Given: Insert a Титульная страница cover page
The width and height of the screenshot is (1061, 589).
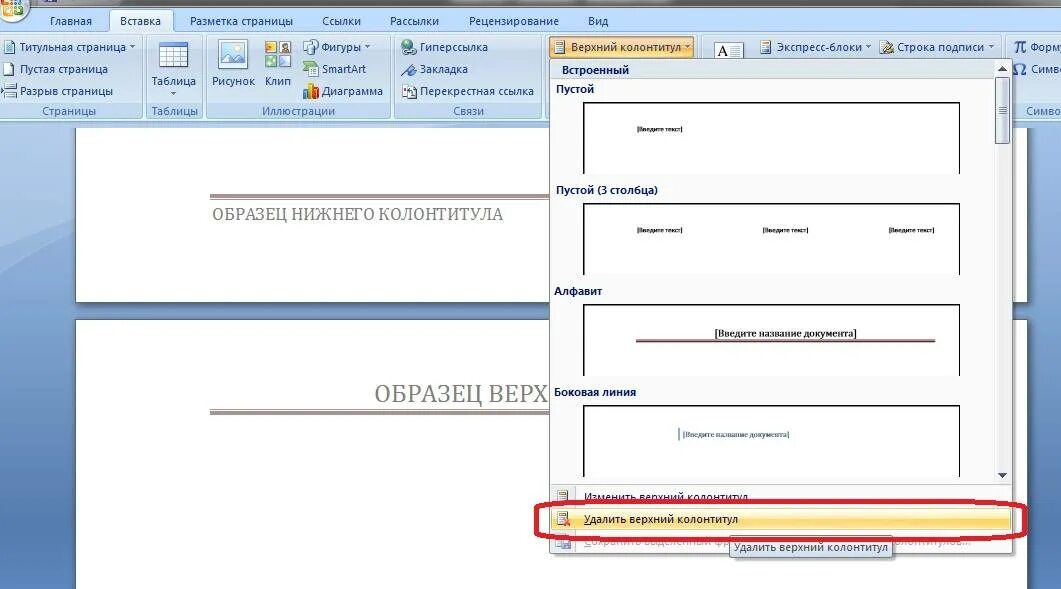Looking at the screenshot, I should 70,47.
